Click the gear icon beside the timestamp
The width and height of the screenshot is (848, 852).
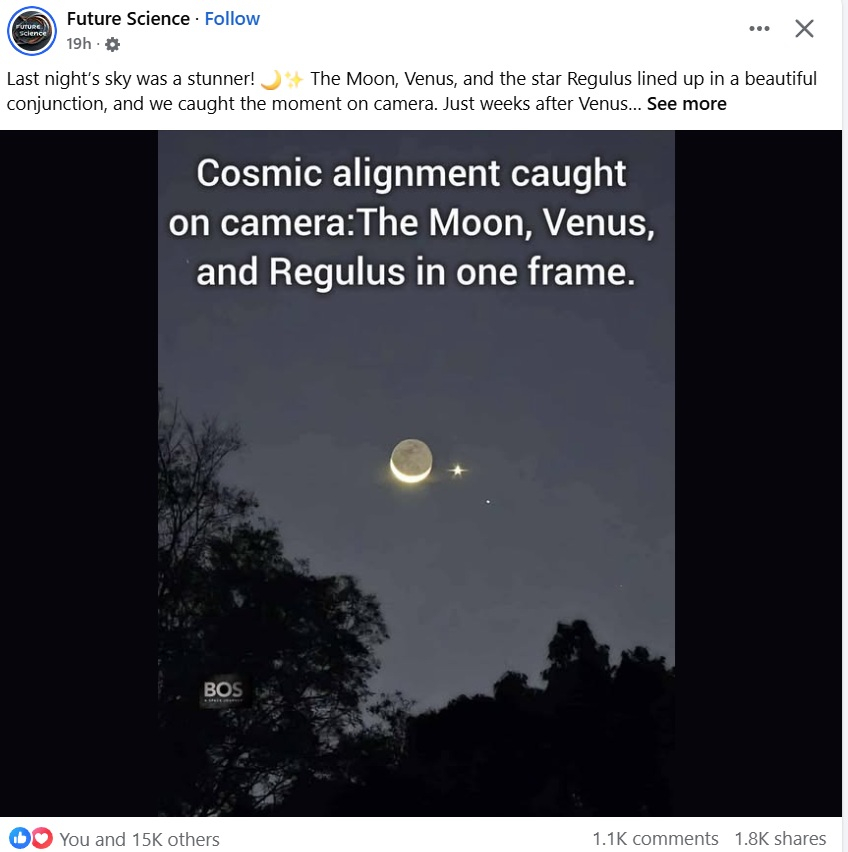pyautogui.click(x=112, y=45)
